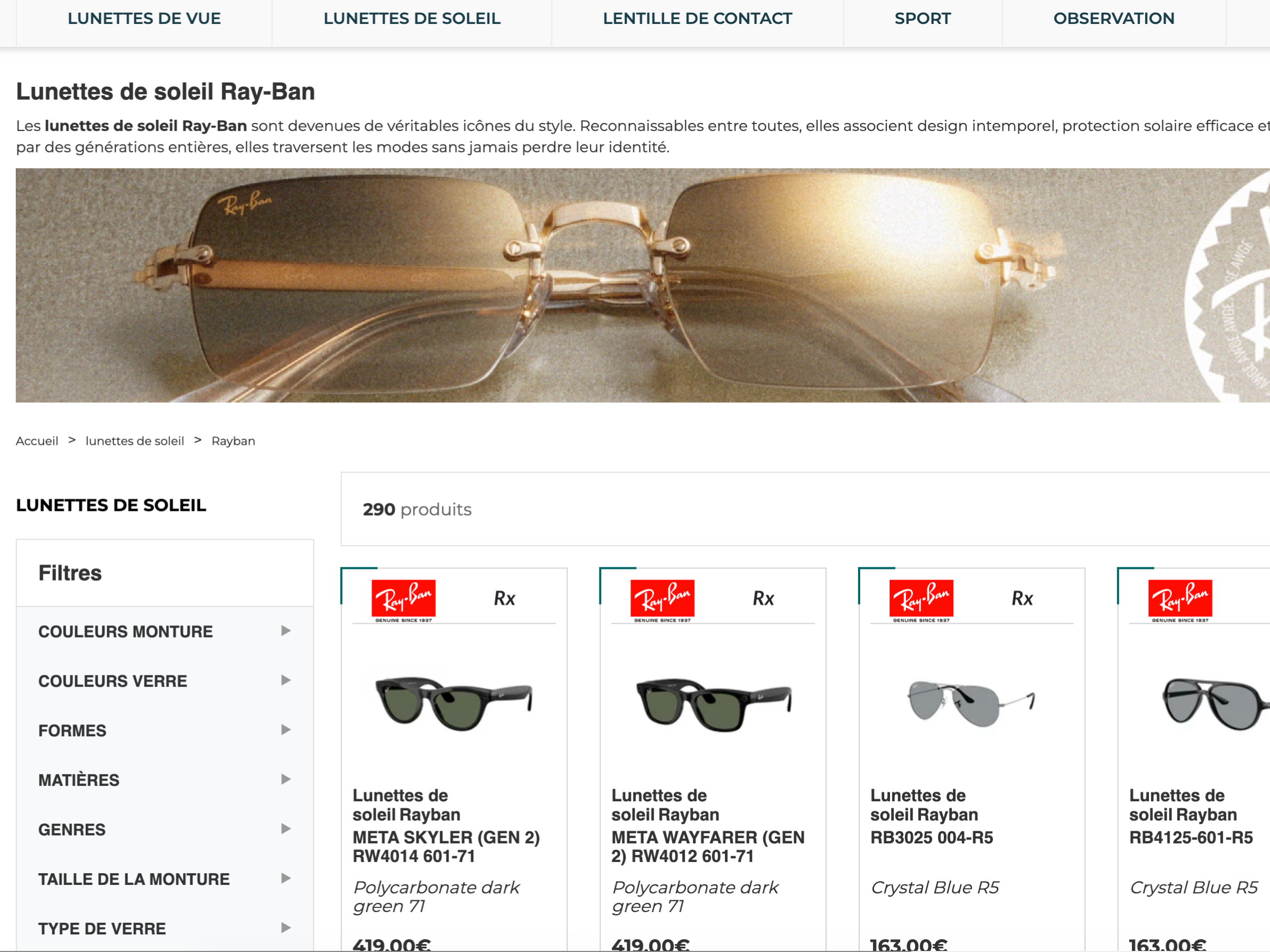The image size is (1270, 952).
Task: Click the Ray-Ban logo on Meta Wayfarer card
Action: [x=662, y=601]
